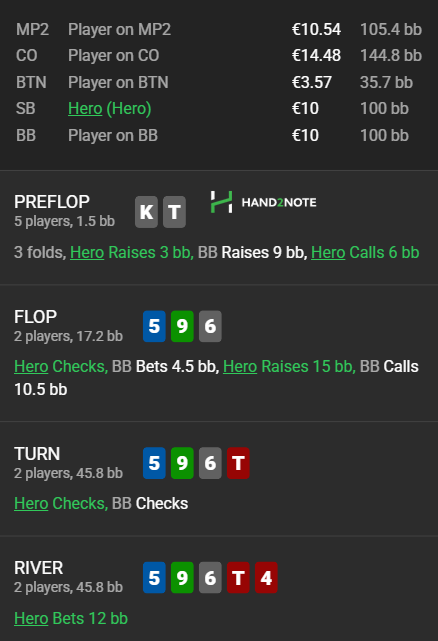Viewport: 438px width, 641px height.
Task: Select the blue 5 card on flop
Action: pos(154,326)
